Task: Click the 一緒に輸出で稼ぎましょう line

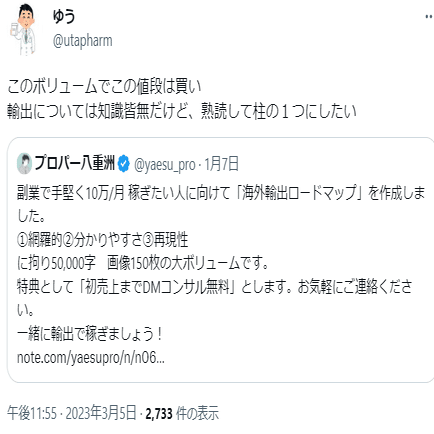Action: point(90,334)
